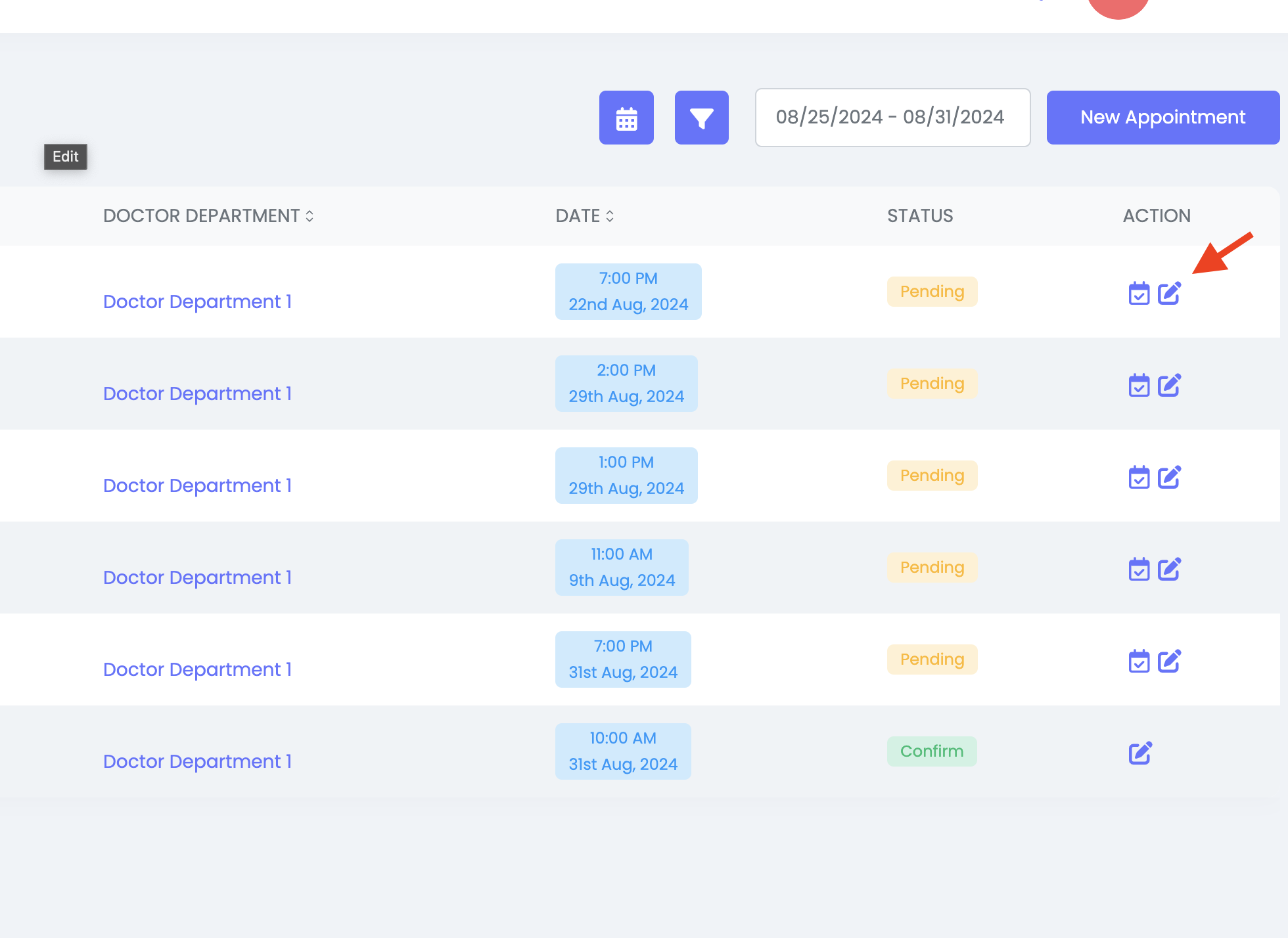Open Doctor Department 1 link in 9th Aug row
1288x938 pixels.
[197, 577]
